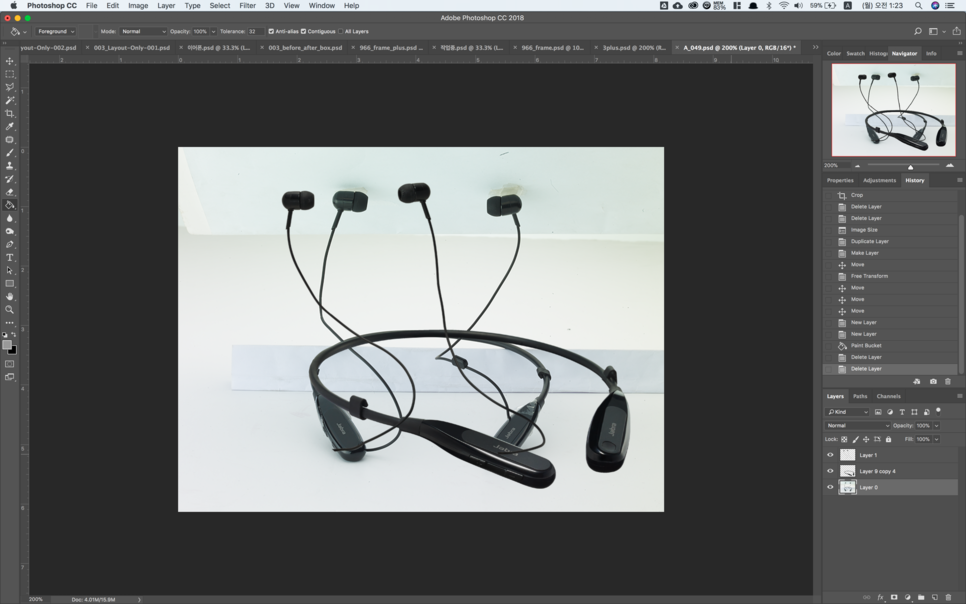Enable All Layers checkbox
Viewport: 966px width, 604px height.
(341, 31)
